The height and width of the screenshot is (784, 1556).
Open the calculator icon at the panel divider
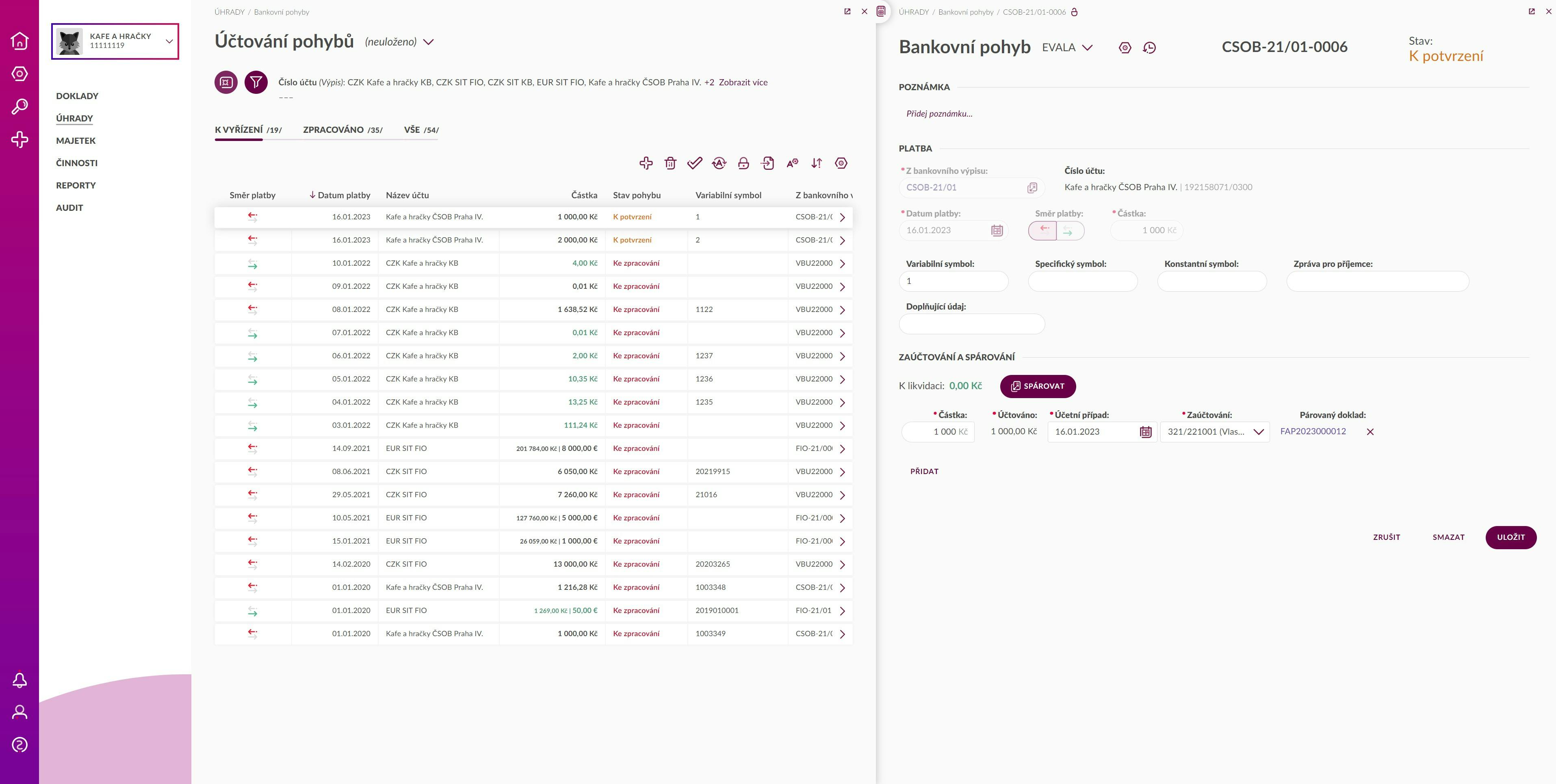point(881,11)
